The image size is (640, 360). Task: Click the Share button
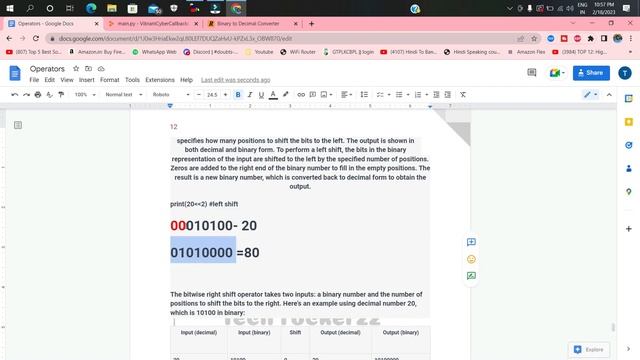coord(591,73)
